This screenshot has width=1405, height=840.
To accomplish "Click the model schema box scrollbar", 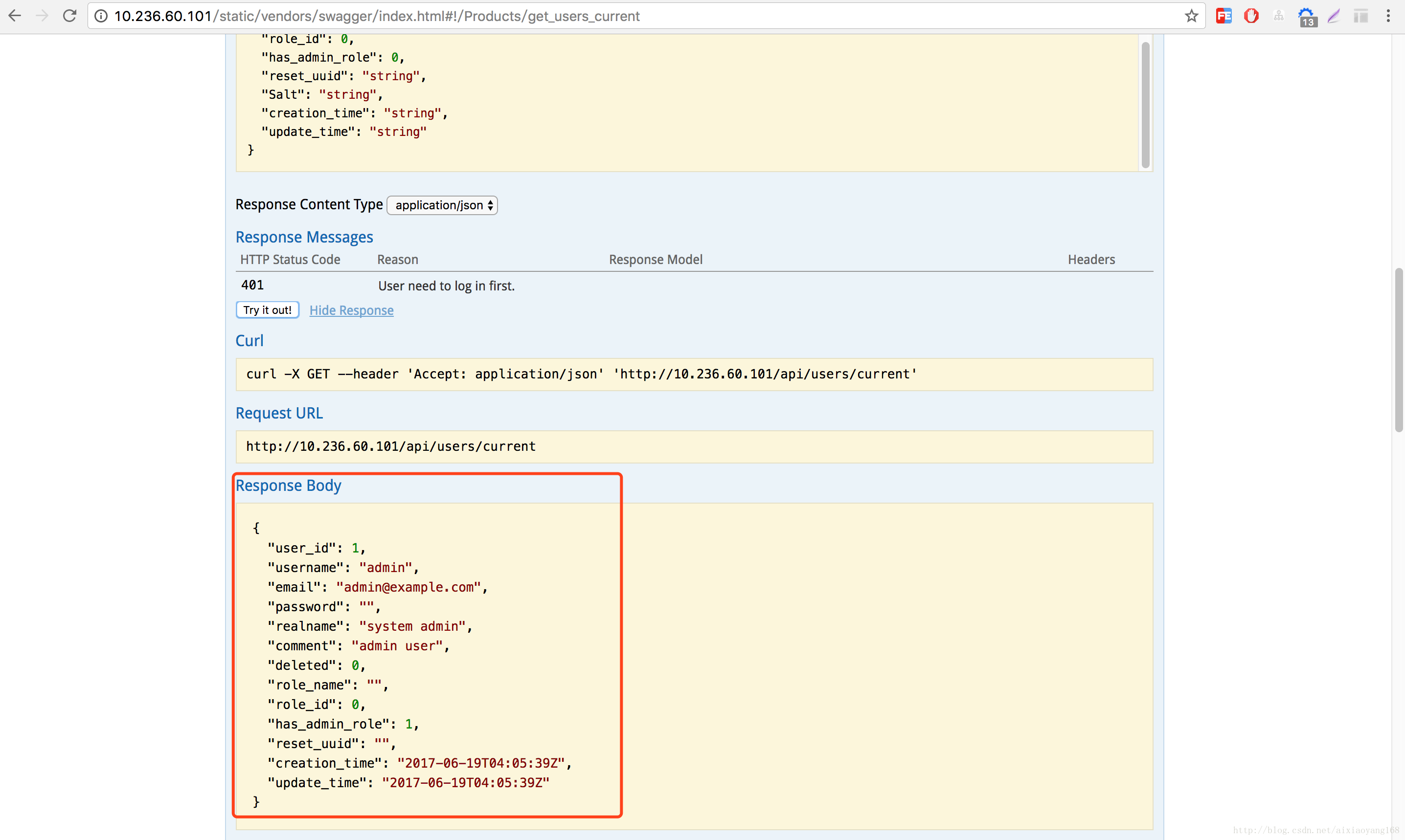I will pyautogui.click(x=1145, y=105).
